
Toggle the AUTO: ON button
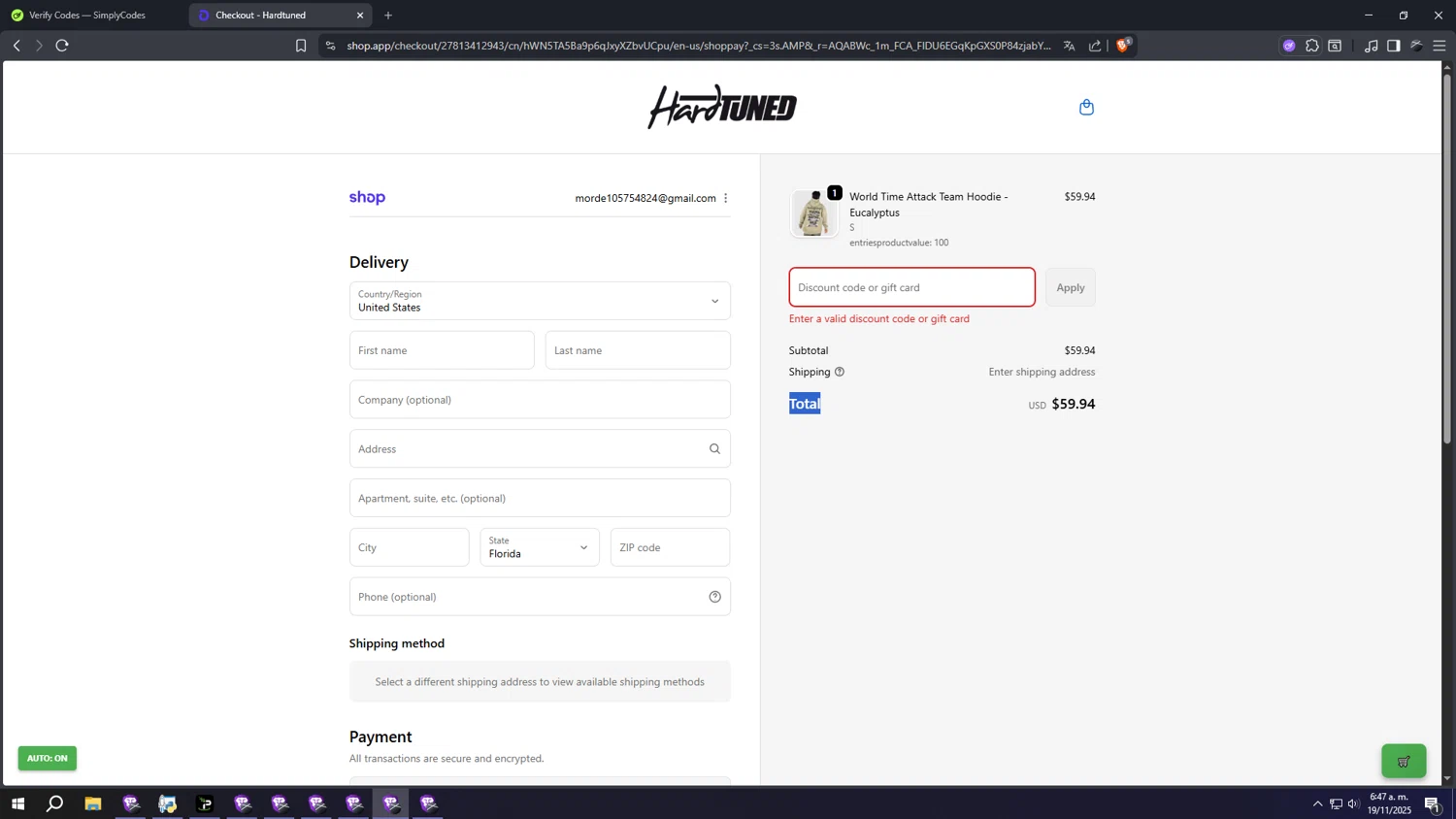(x=48, y=758)
